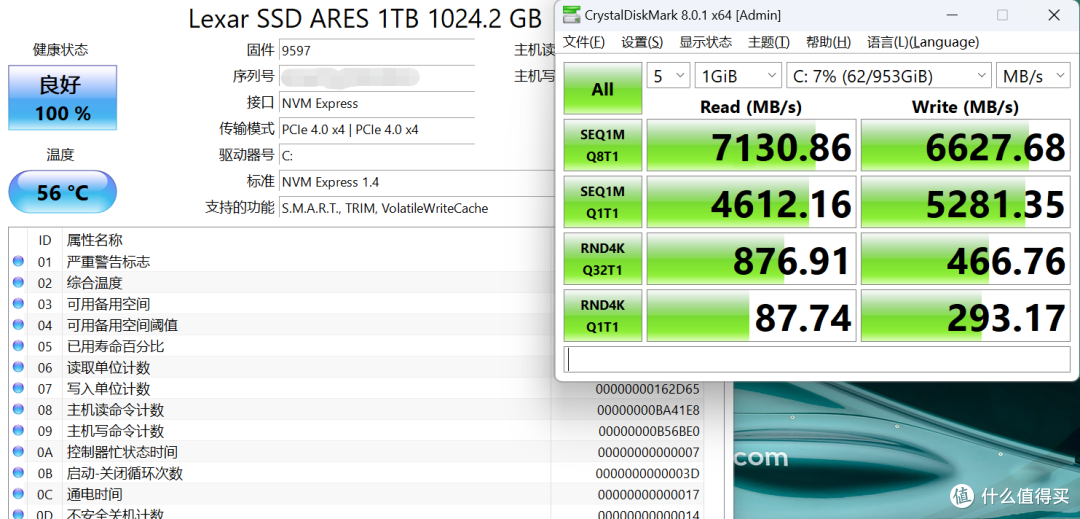Start the RND4K Q1T1 test
This screenshot has height=519, width=1080.
point(603,315)
